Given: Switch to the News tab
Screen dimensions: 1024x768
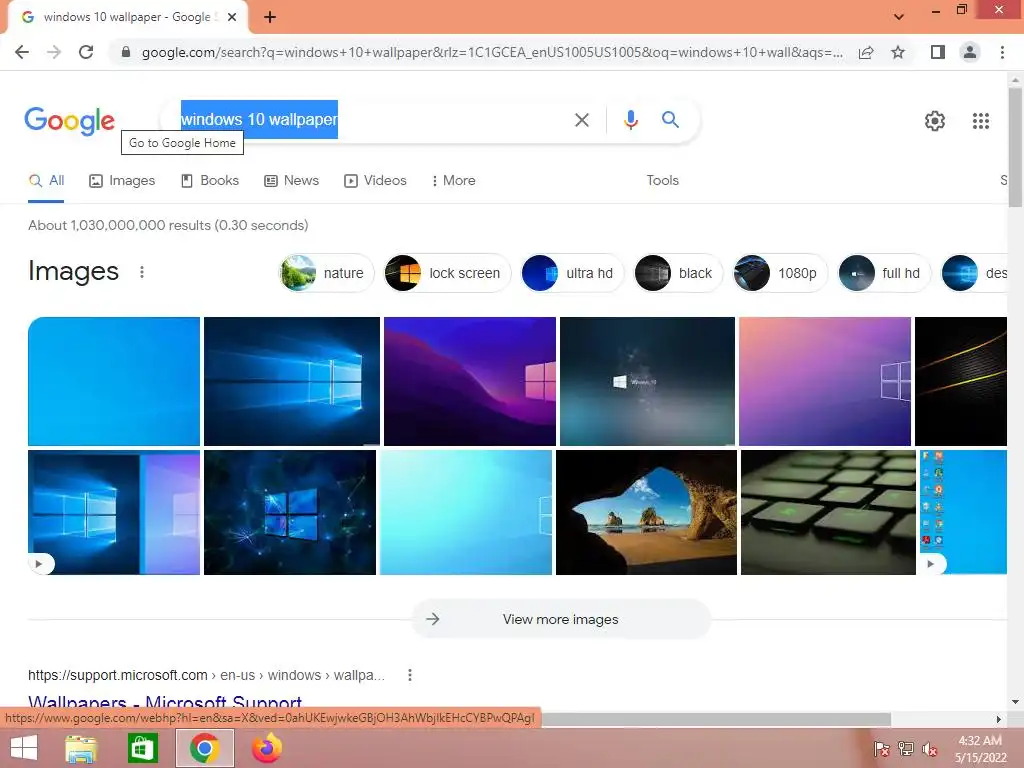Looking at the screenshot, I should point(291,181).
